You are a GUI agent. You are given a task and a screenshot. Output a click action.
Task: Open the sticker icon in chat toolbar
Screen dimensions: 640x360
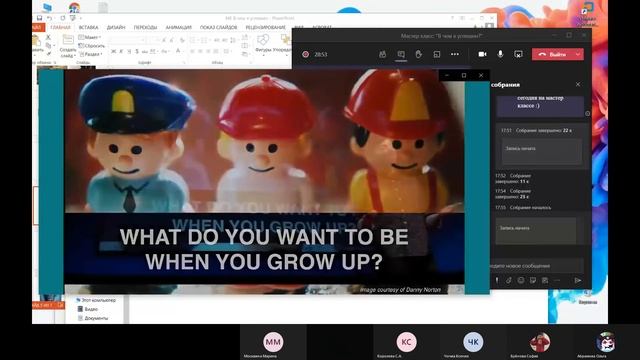pos(545,280)
